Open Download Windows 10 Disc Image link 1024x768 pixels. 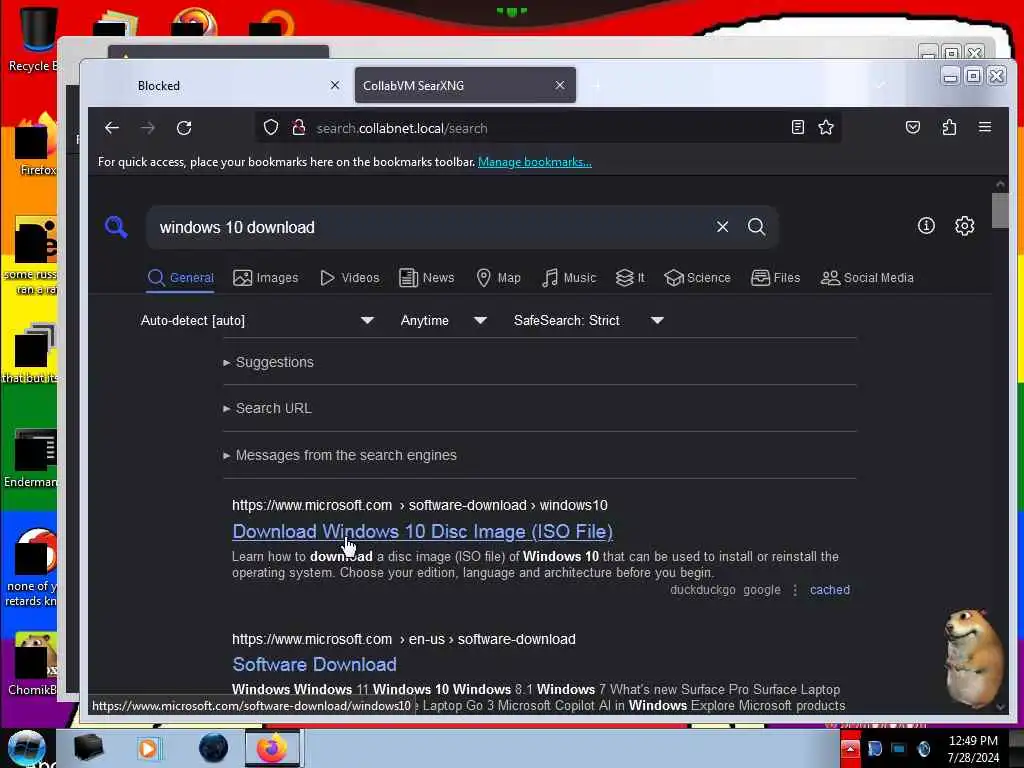[423, 532]
